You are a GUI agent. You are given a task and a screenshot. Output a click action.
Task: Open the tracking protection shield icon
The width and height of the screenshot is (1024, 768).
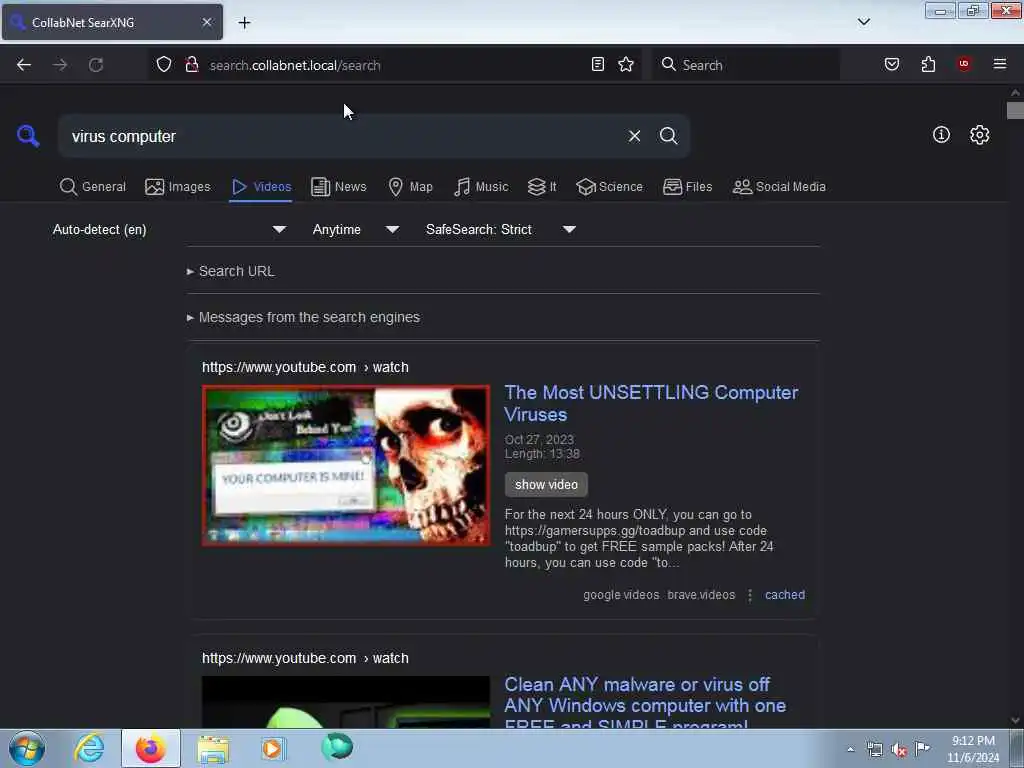pyautogui.click(x=164, y=65)
